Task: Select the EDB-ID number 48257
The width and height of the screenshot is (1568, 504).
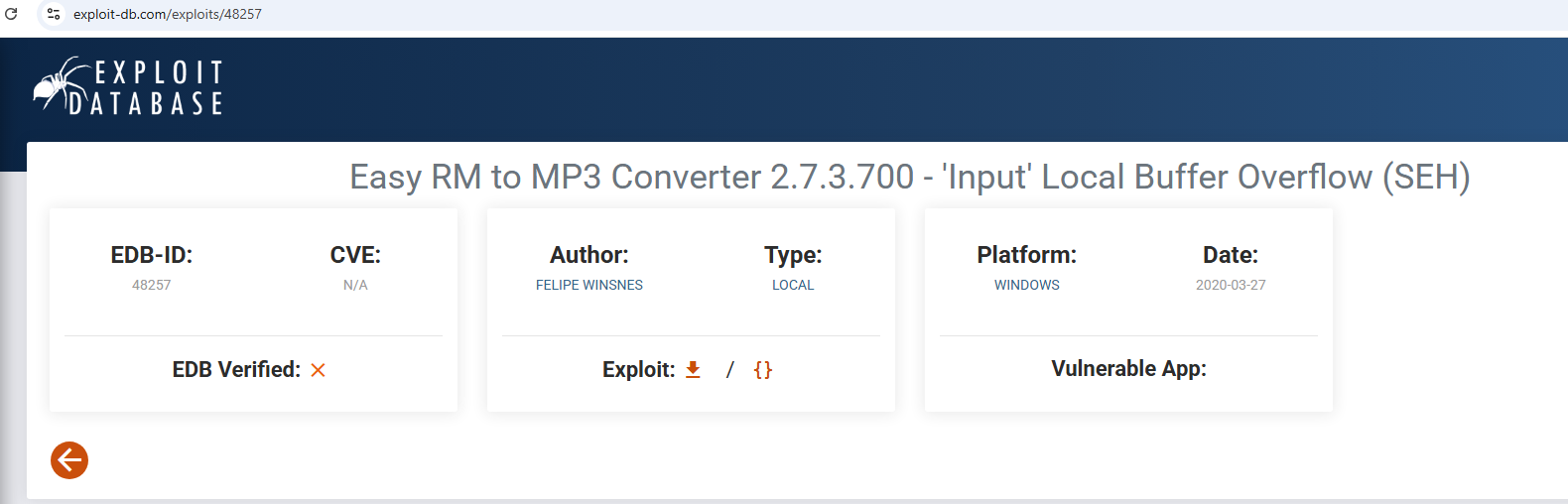Action: coord(151,285)
